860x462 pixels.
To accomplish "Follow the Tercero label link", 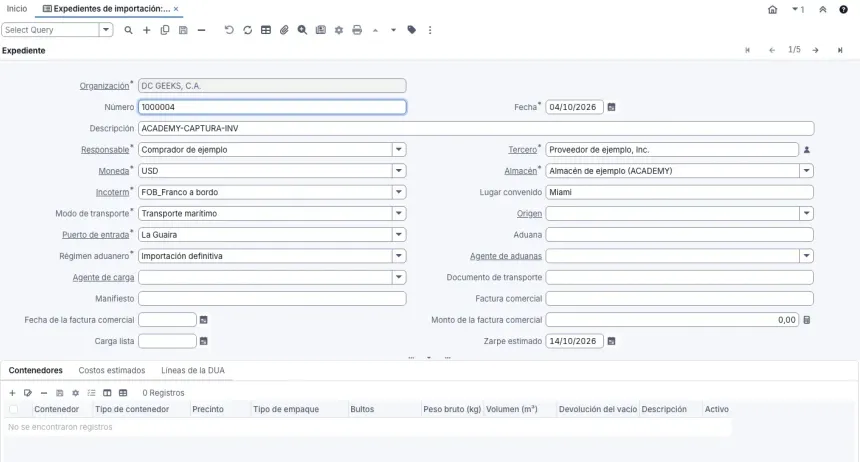I will (523, 150).
